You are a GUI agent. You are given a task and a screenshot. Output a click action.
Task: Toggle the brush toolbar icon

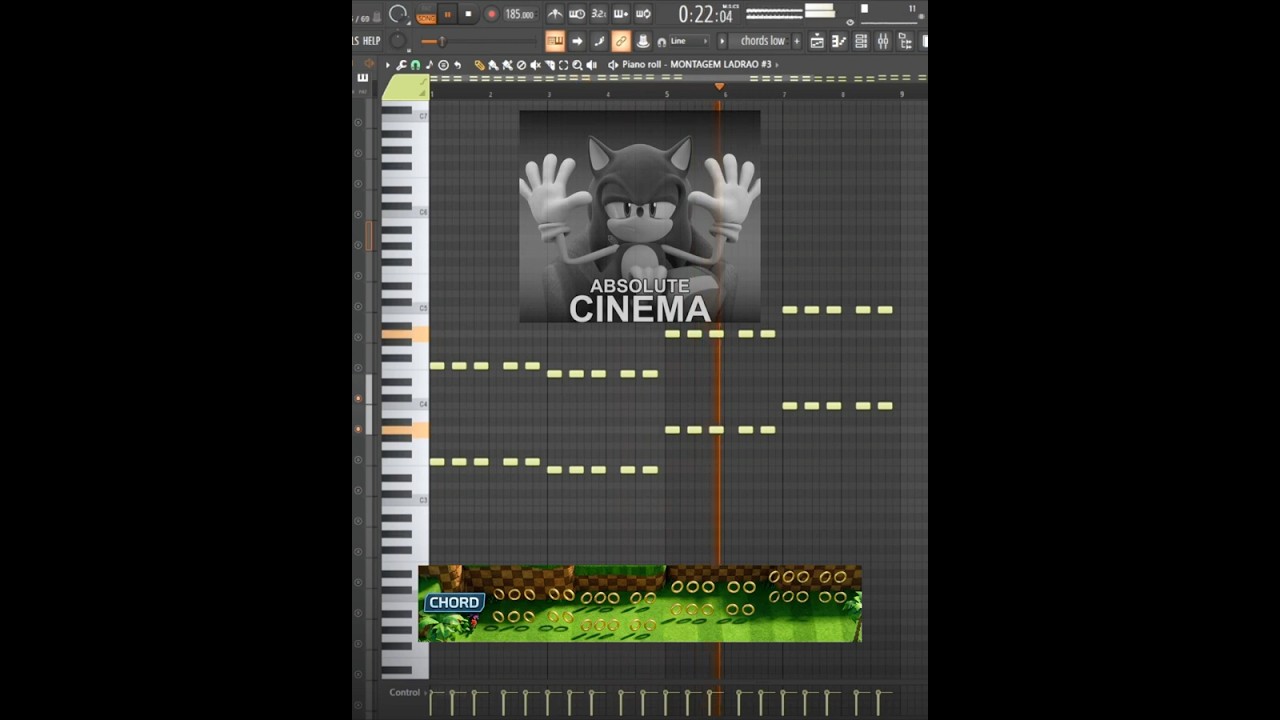click(599, 41)
